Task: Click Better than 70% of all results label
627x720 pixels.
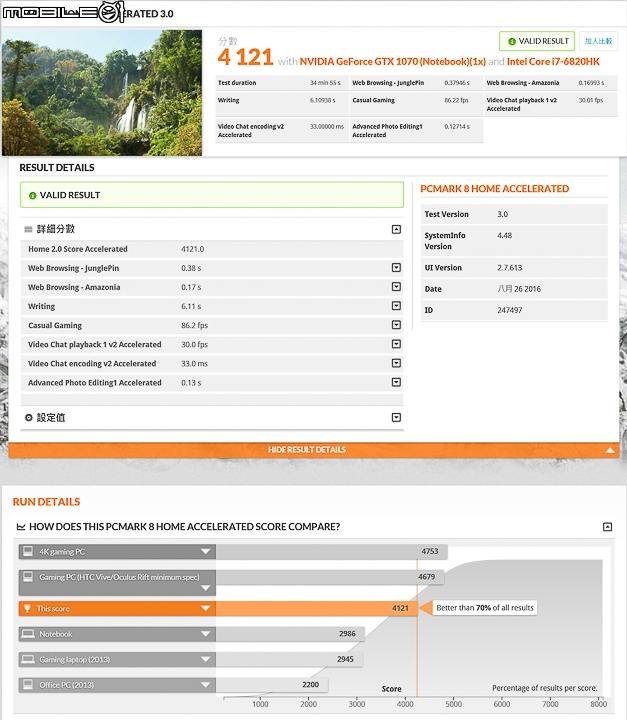Action: (x=485, y=608)
